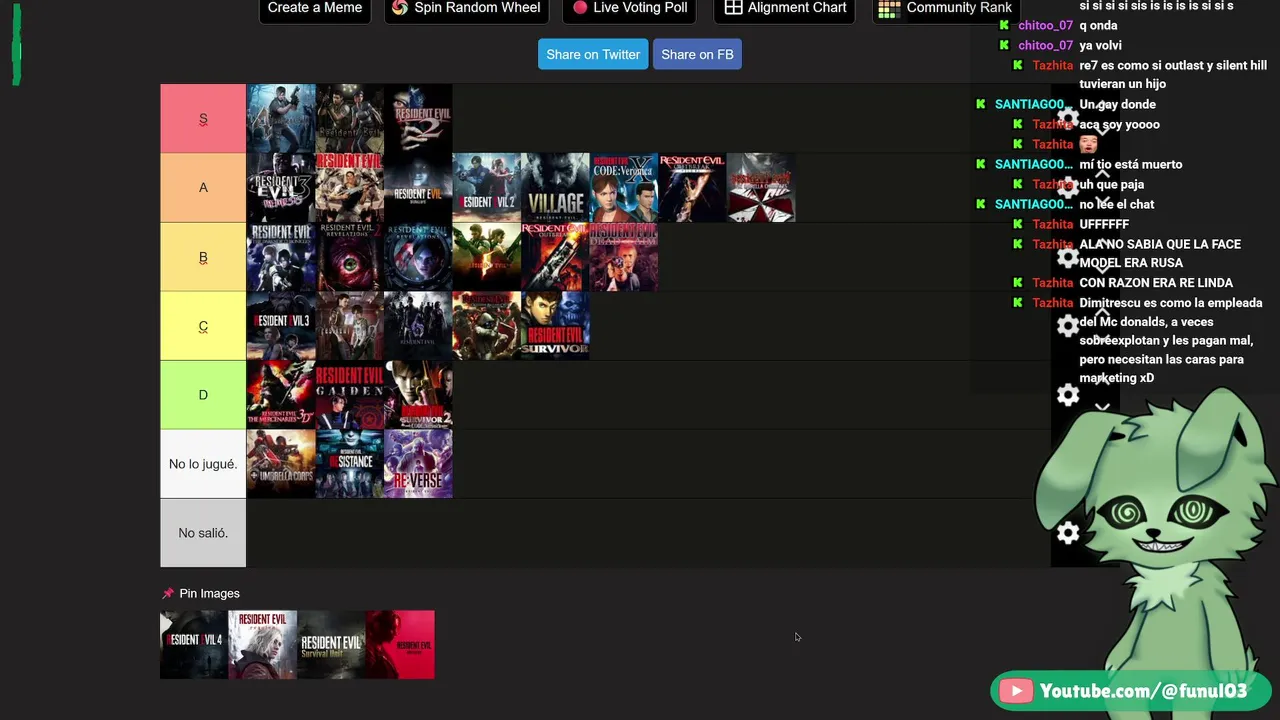Screen dimensions: 1280x720
Task: Open settings gear for B tier row
Action: click(1068, 256)
